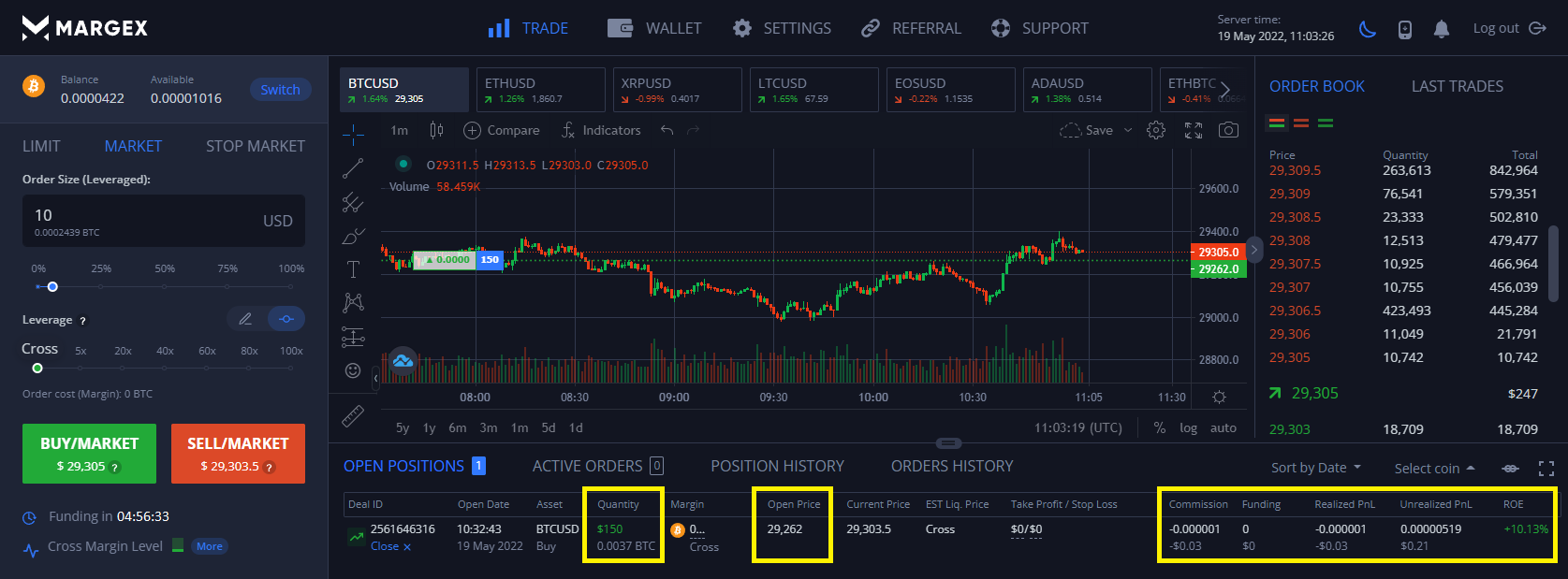Expand open positions panel to fullscreen
This screenshot has width=1568, height=579.
(1546, 468)
